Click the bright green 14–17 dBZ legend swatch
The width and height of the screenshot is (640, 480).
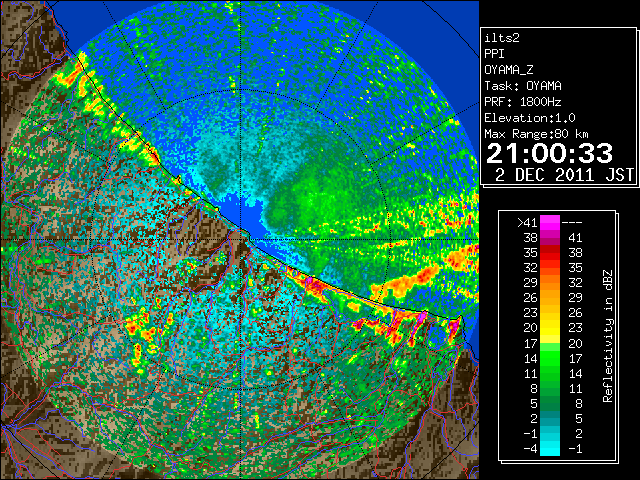pos(550,358)
